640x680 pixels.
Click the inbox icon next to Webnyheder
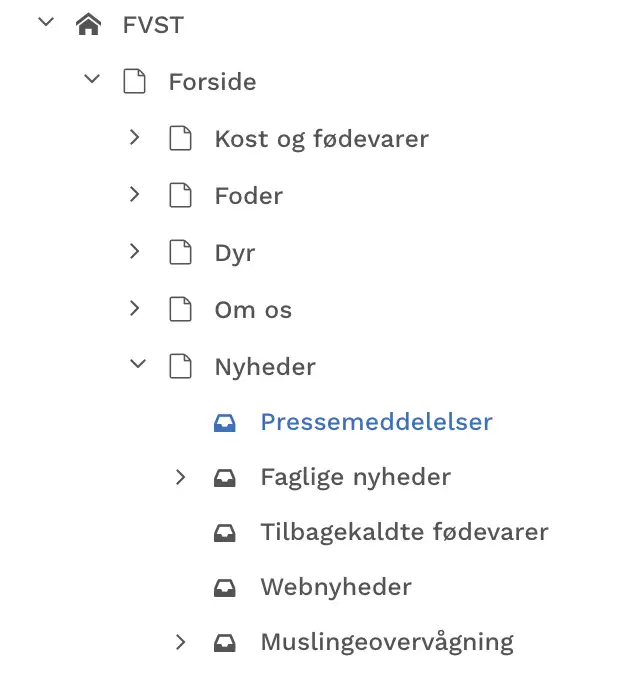pos(226,587)
